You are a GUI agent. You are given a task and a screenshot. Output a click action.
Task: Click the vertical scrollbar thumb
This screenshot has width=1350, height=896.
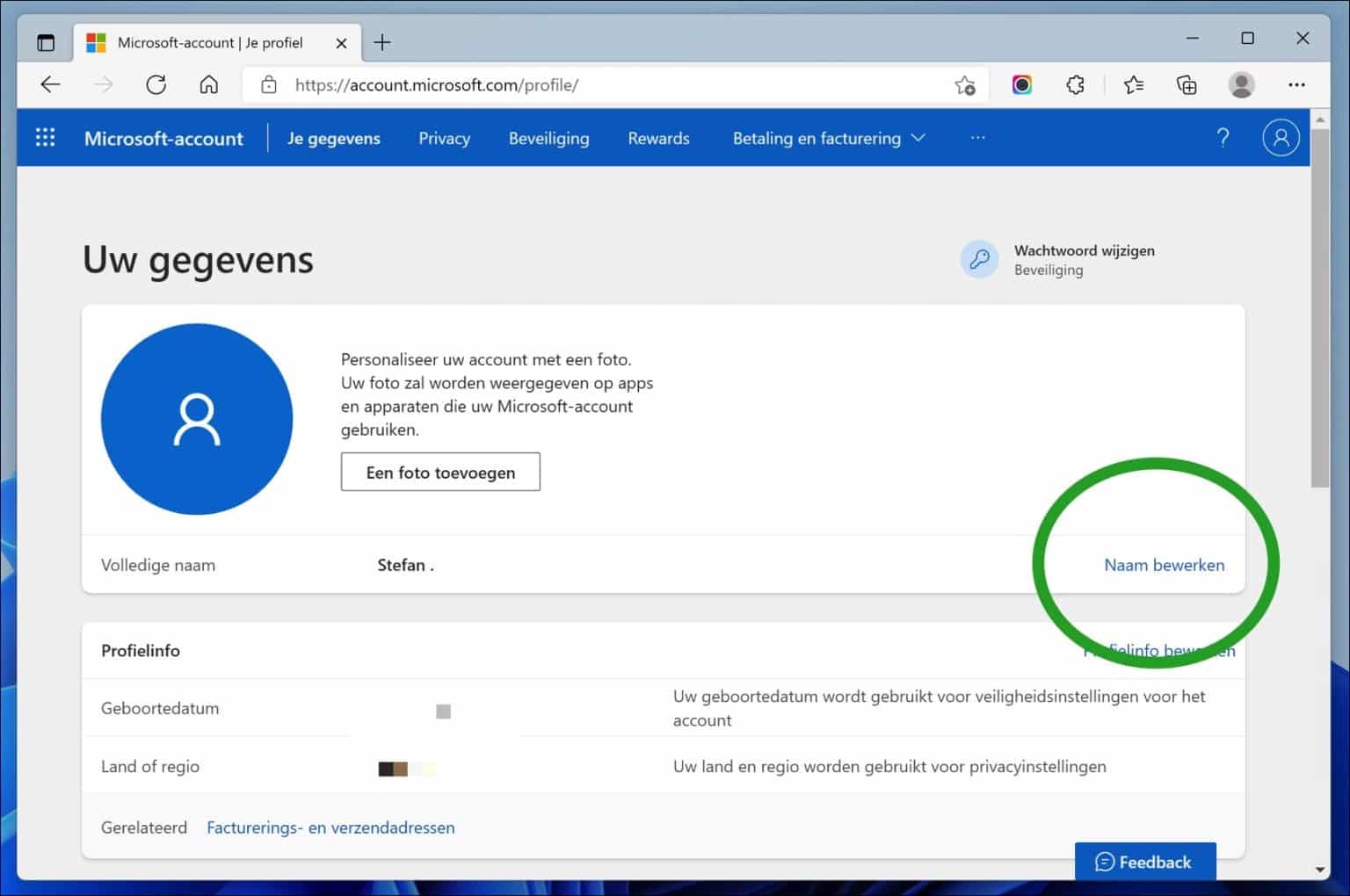coord(1319,307)
